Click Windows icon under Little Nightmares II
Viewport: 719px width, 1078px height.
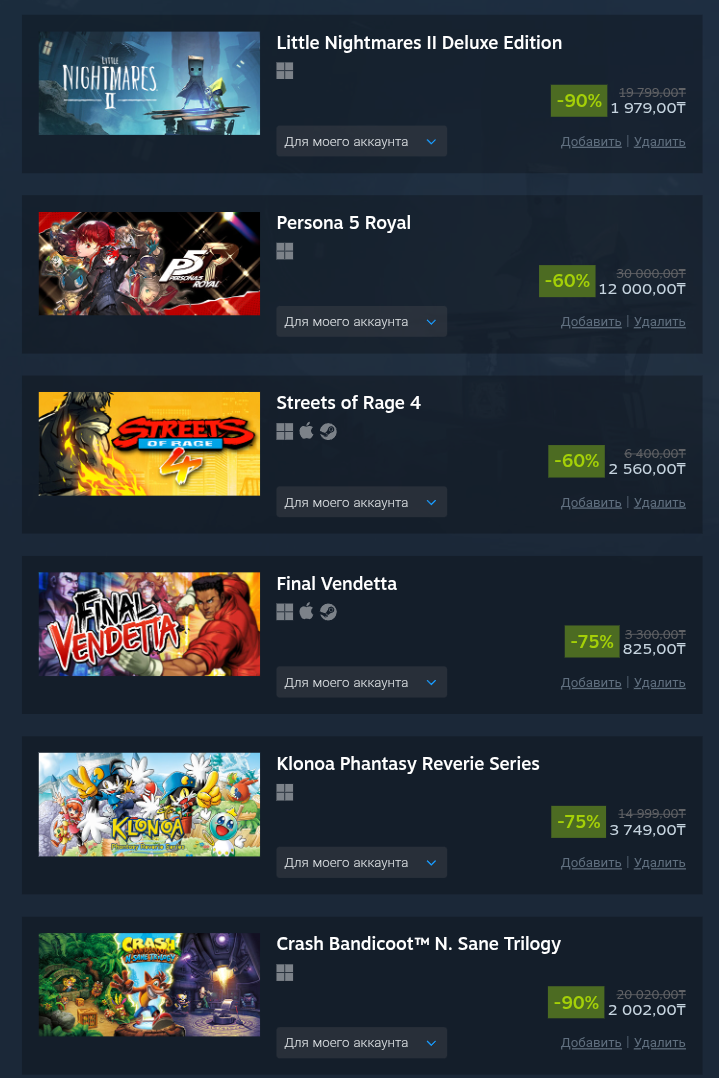(285, 71)
